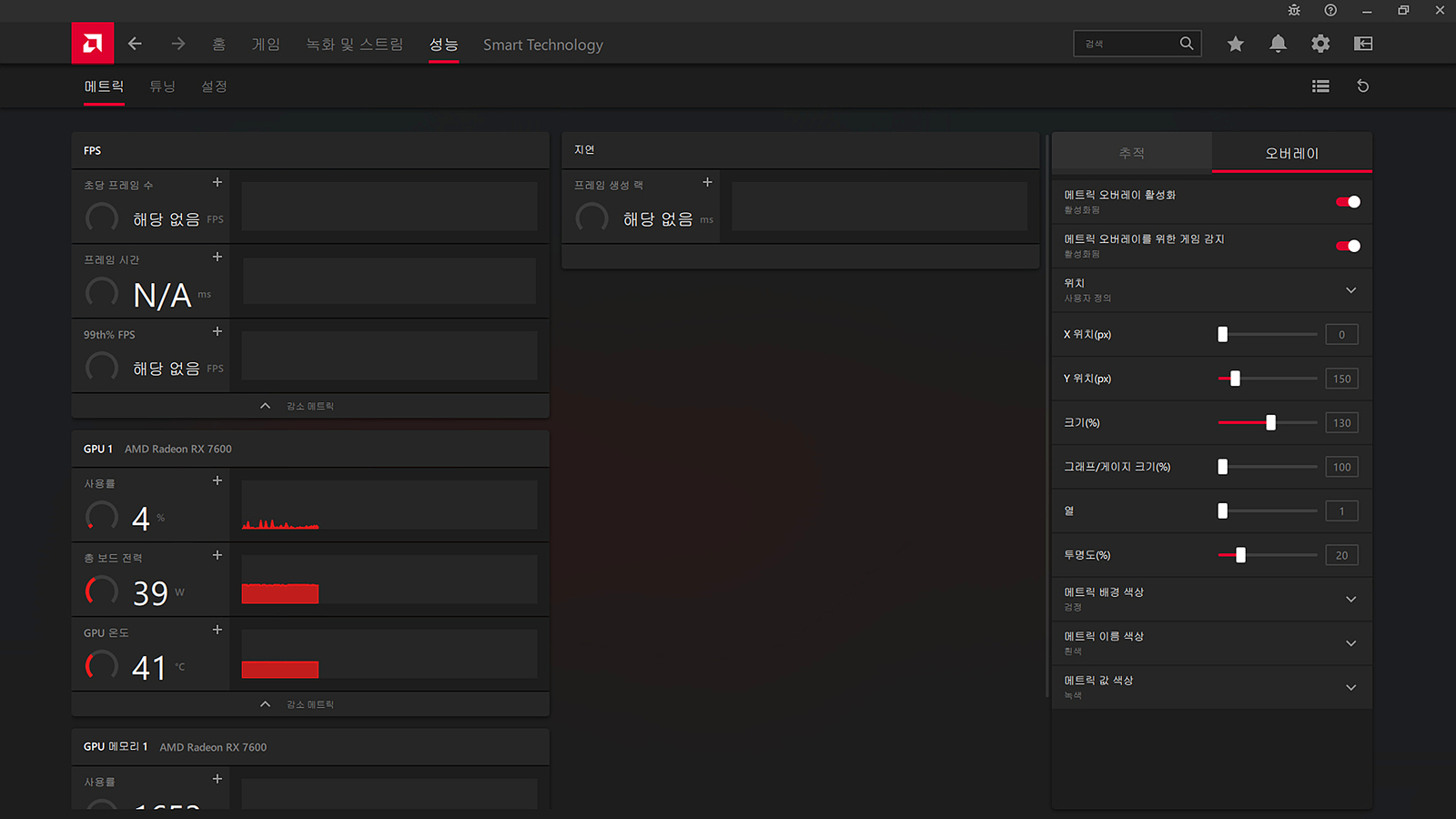Screen dimensions: 1456x819
Task: Disable 메트릭 오버레이 활성화 toggle
Action: [1348, 202]
